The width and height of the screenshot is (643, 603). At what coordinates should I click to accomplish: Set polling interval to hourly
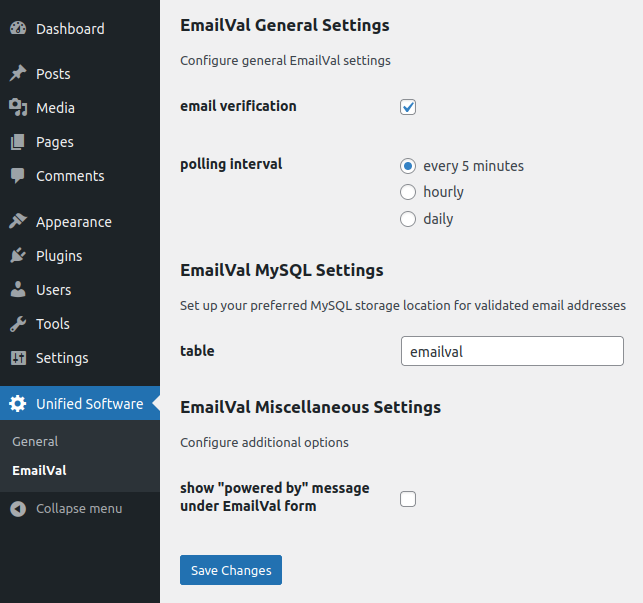408,192
